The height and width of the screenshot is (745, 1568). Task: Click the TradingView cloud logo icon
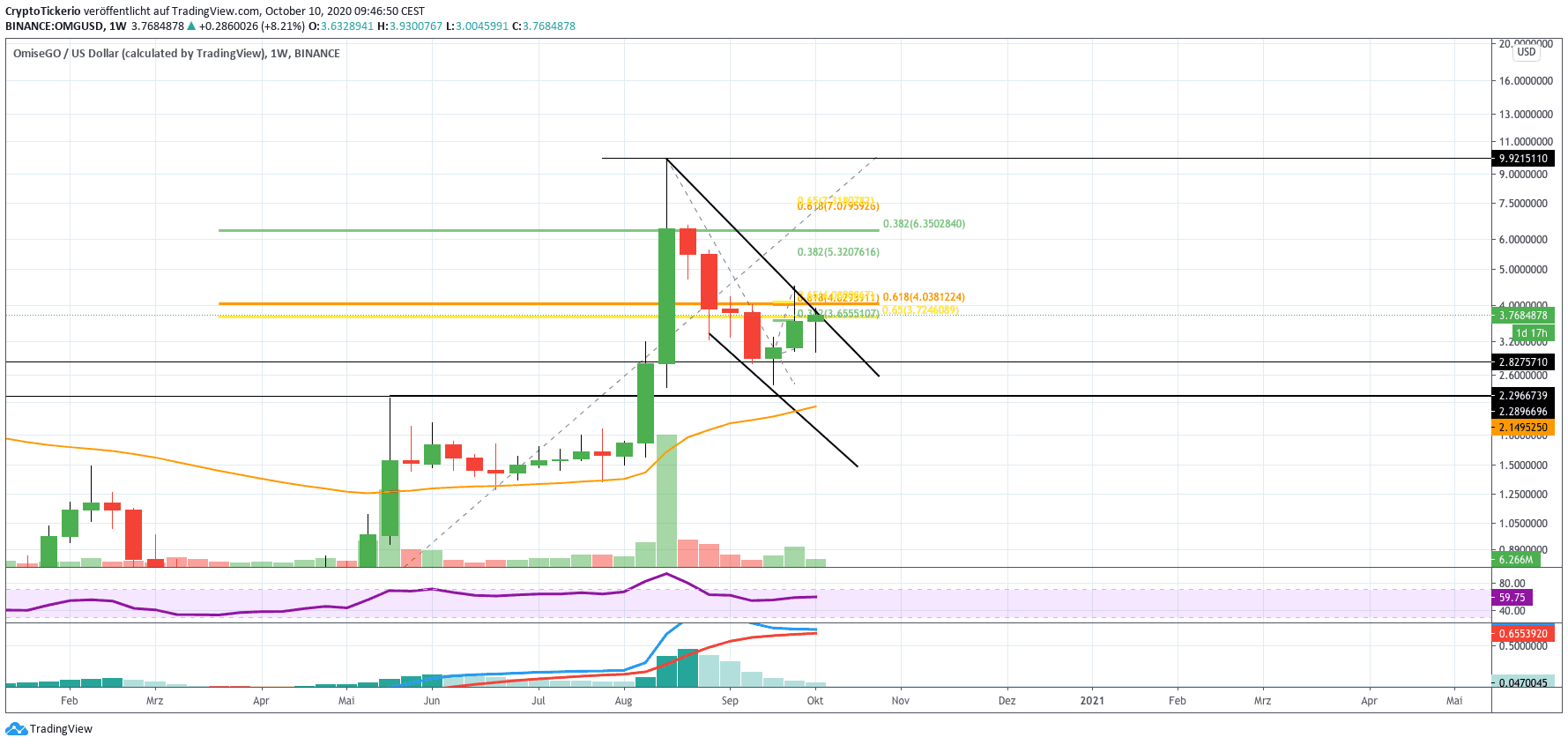16,729
